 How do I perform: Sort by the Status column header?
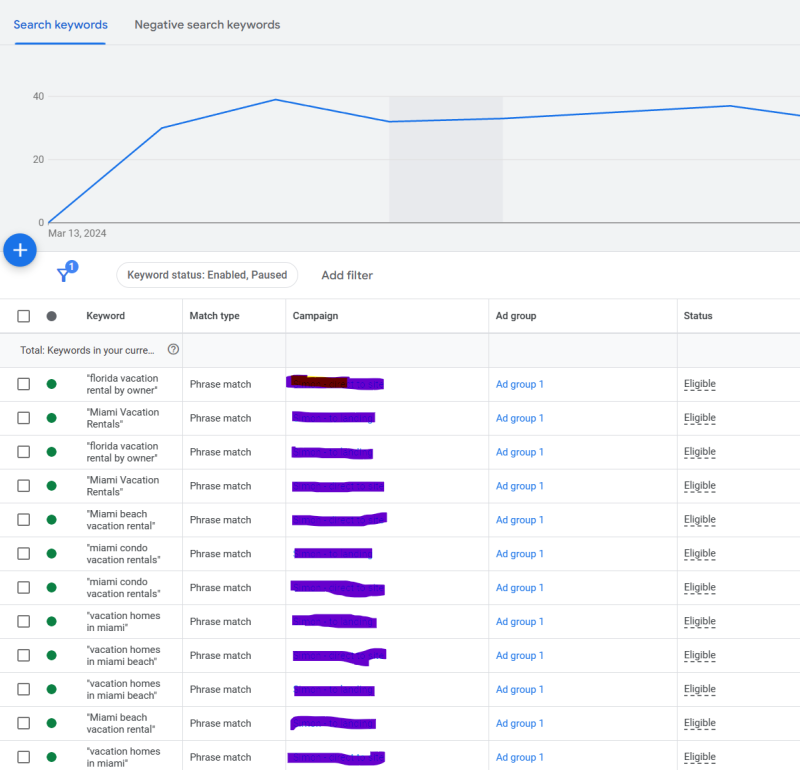pos(698,316)
